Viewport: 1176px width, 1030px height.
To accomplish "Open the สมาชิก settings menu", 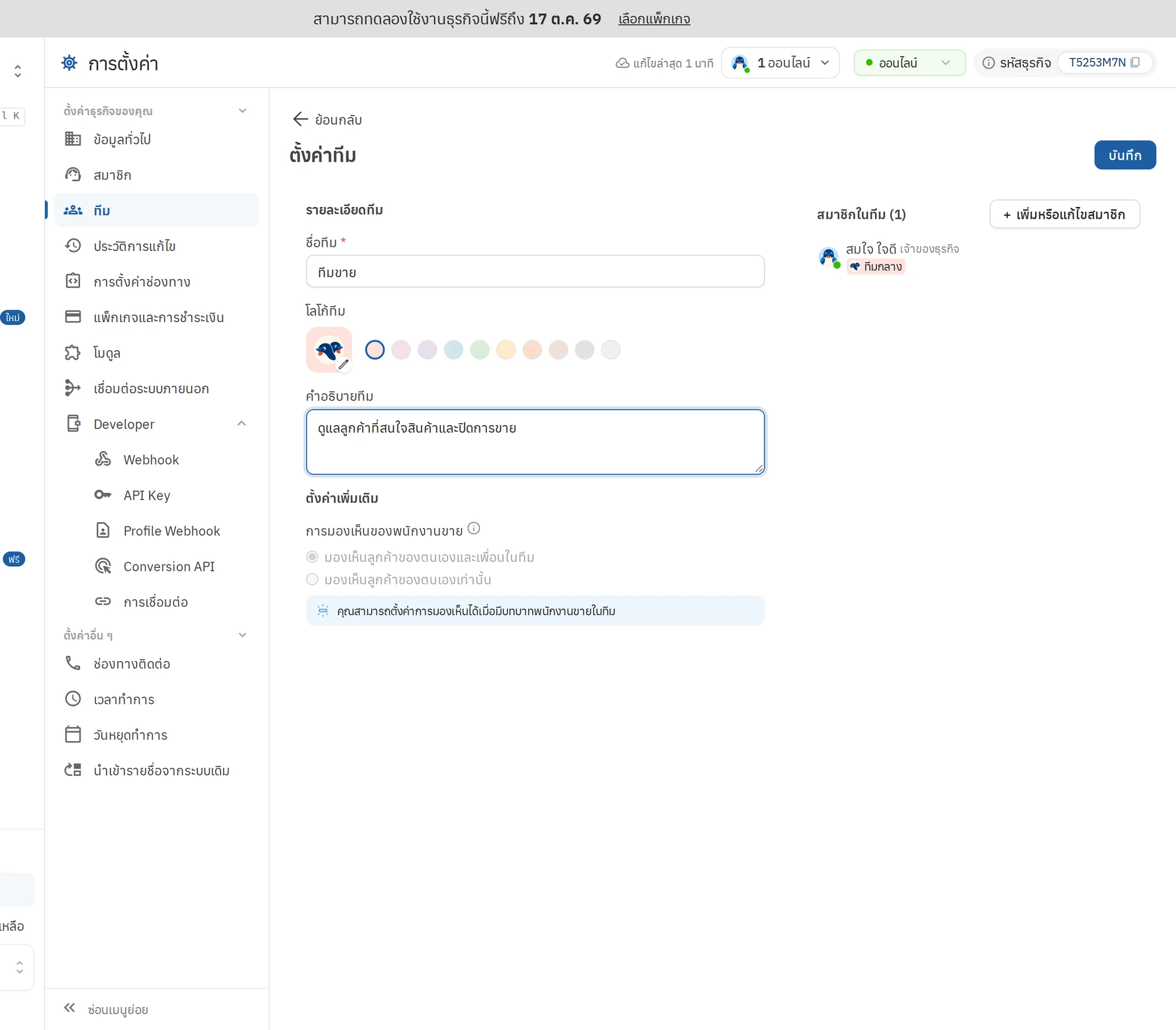I will click(156, 175).
